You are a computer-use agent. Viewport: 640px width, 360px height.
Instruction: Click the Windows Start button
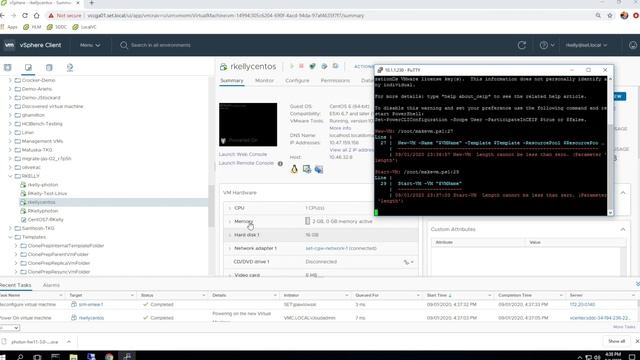[x=2, y=357]
